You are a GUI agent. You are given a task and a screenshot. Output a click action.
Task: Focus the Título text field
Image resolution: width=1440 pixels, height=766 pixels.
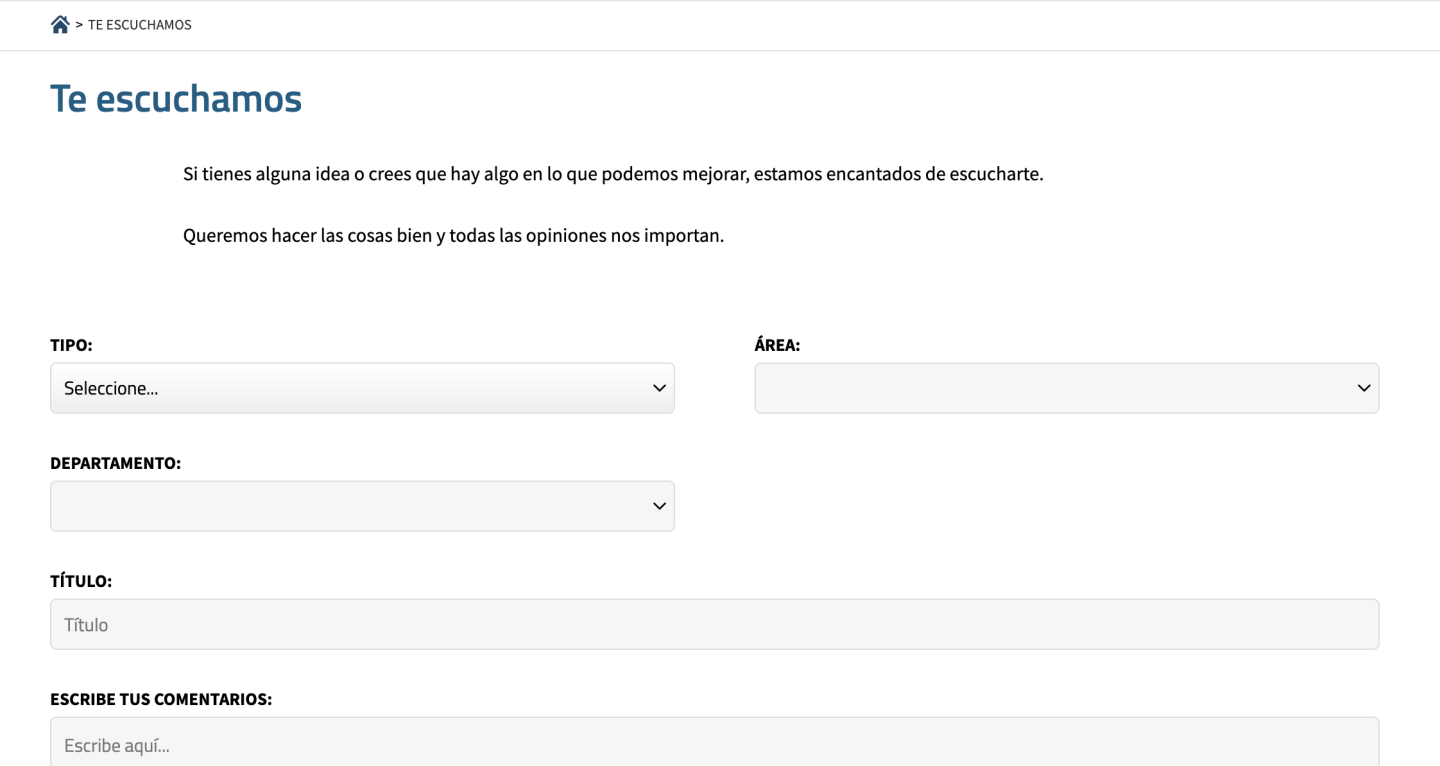(x=714, y=624)
